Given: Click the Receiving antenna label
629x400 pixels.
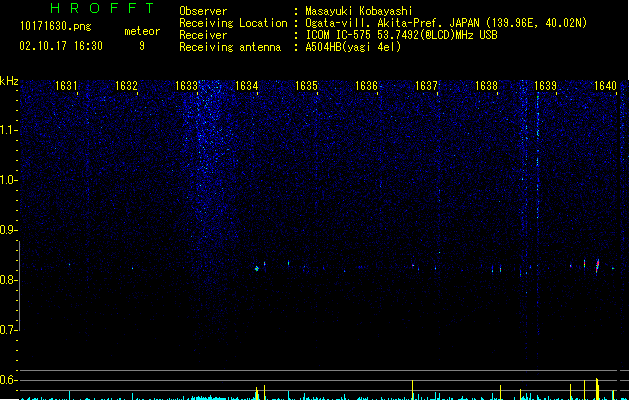Looking at the screenshot, I should [230, 47].
